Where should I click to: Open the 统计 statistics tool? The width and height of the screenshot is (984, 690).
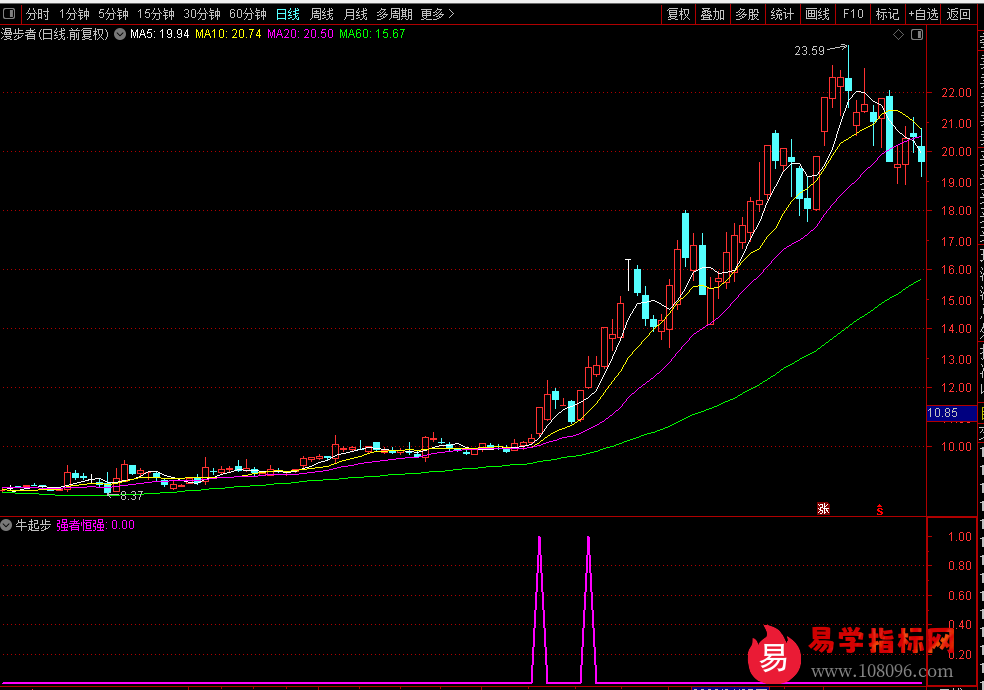(x=782, y=14)
